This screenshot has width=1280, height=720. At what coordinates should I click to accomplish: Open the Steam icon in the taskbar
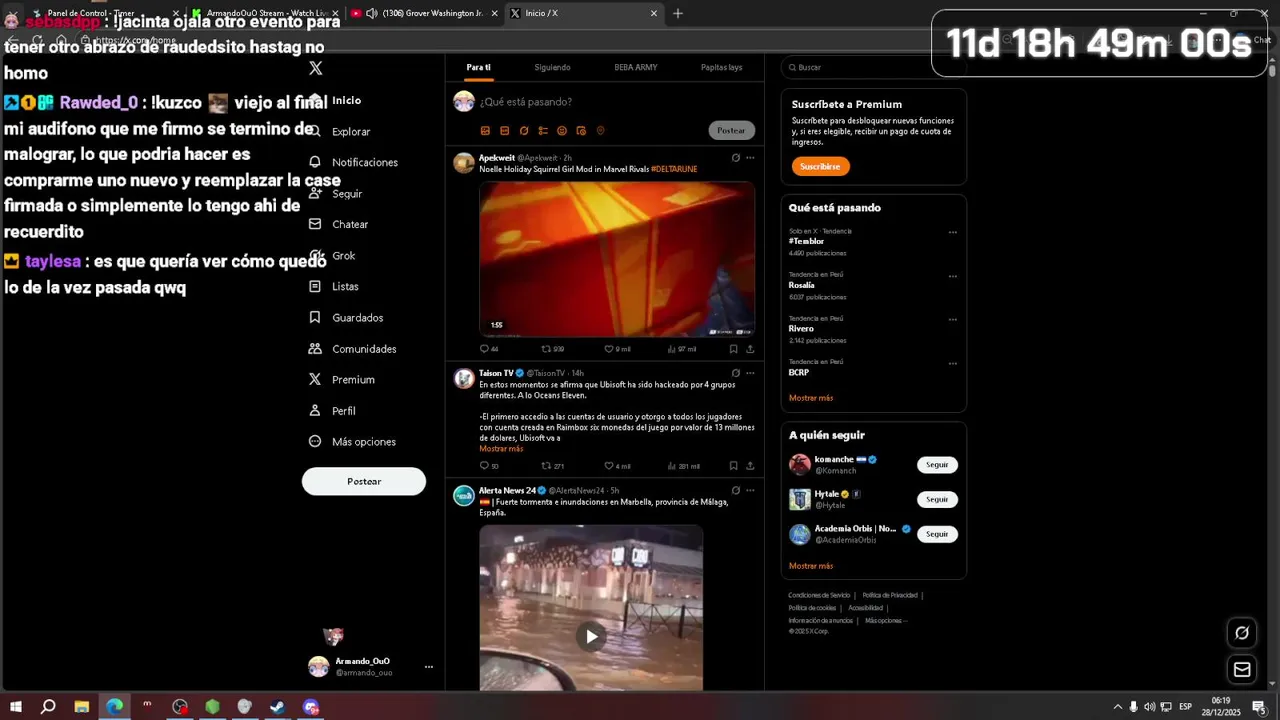(278, 706)
